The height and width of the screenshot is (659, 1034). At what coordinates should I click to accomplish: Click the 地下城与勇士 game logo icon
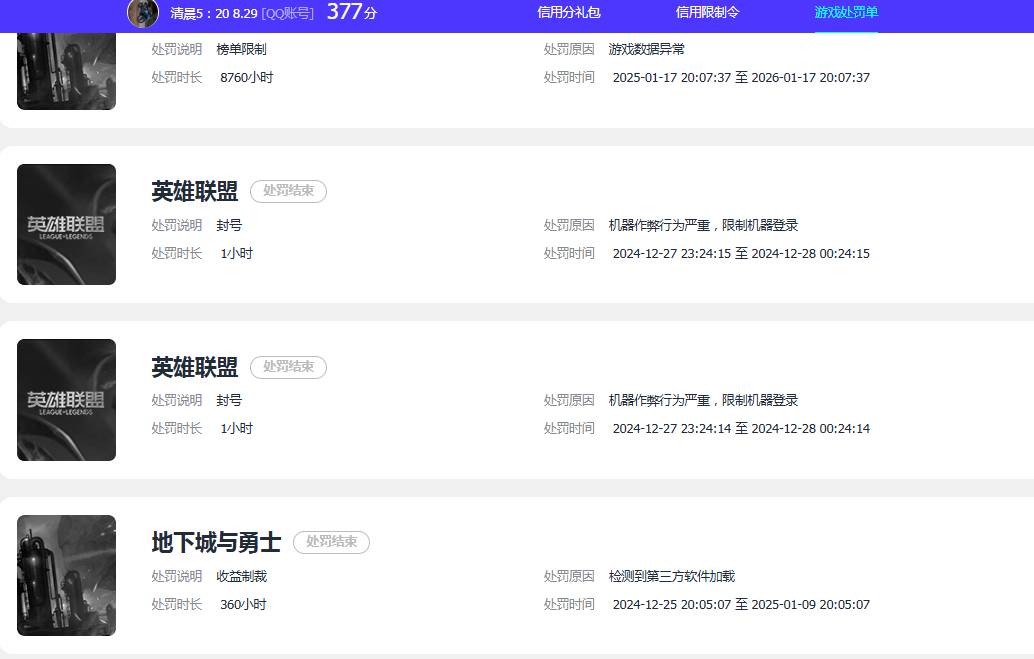point(66,574)
